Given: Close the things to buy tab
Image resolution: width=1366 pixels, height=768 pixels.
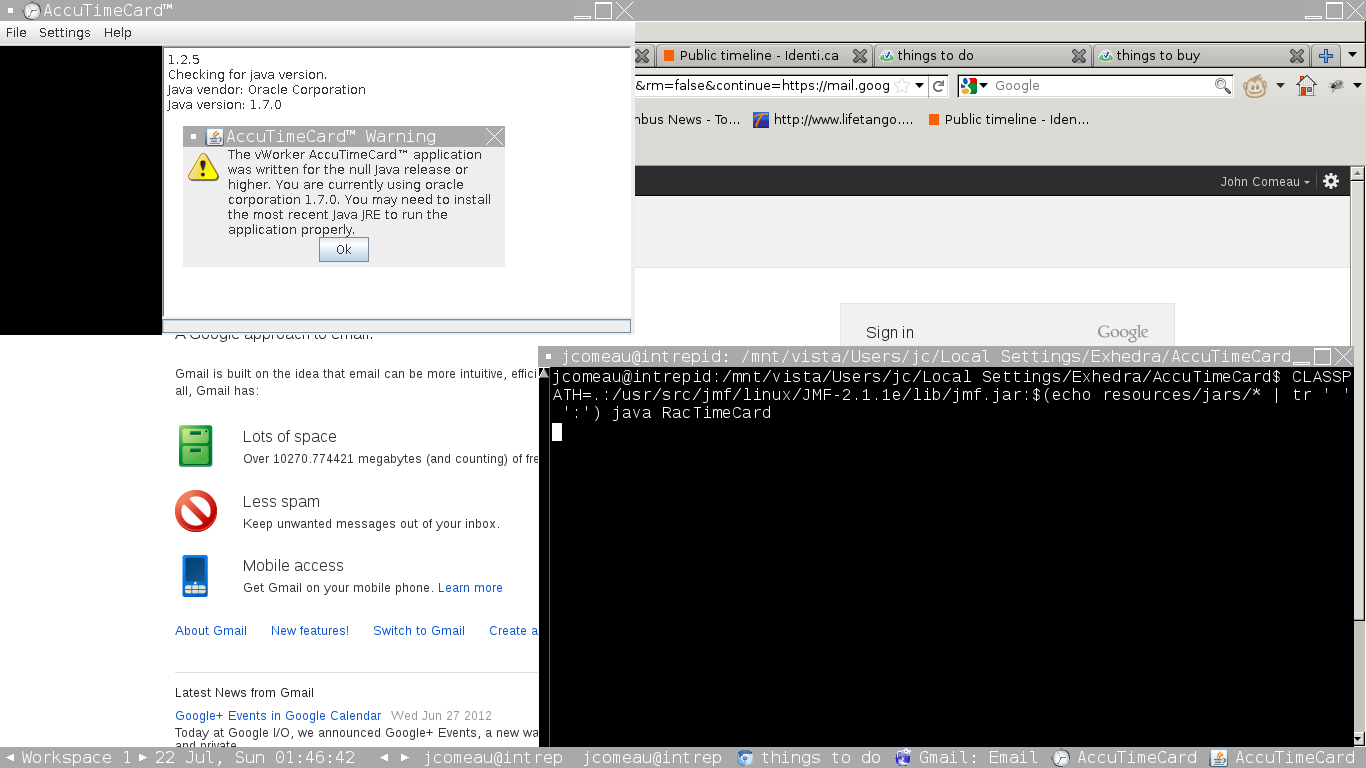Looking at the screenshot, I should (1296, 56).
